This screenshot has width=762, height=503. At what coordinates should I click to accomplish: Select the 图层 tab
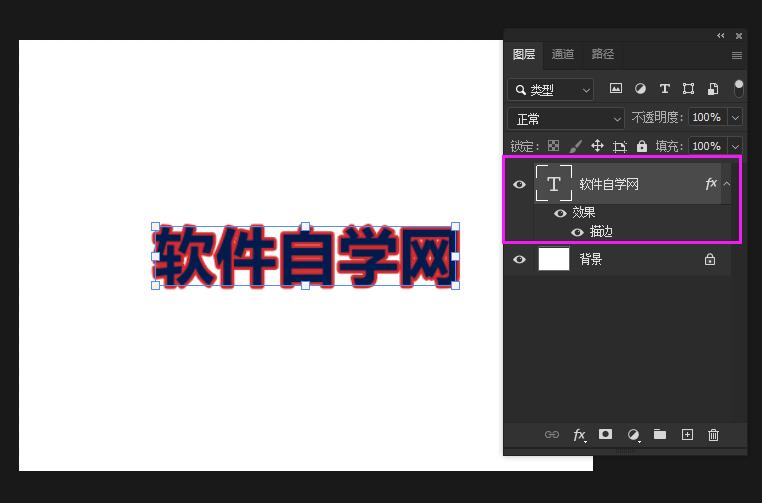(x=524, y=54)
